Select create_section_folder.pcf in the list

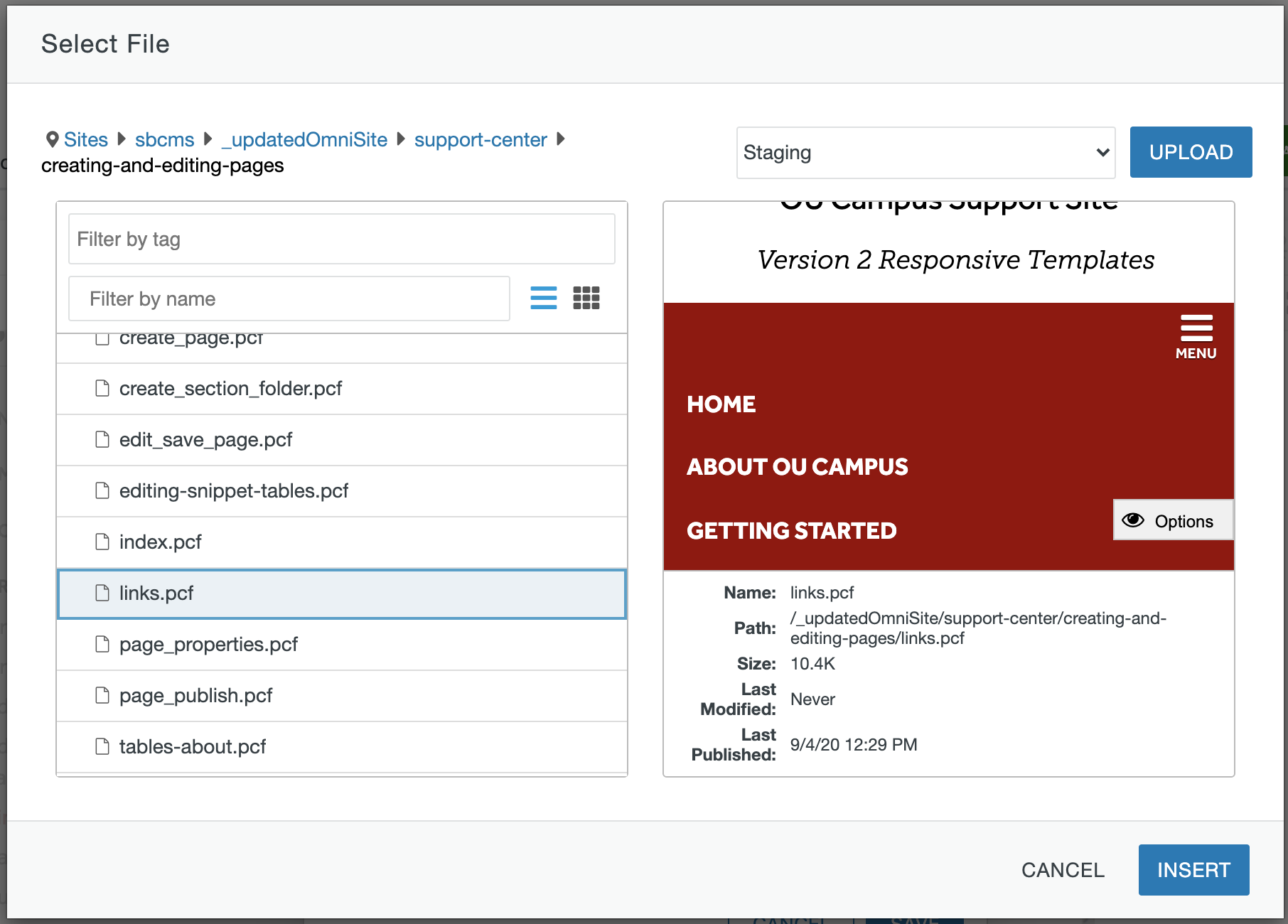(x=230, y=389)
